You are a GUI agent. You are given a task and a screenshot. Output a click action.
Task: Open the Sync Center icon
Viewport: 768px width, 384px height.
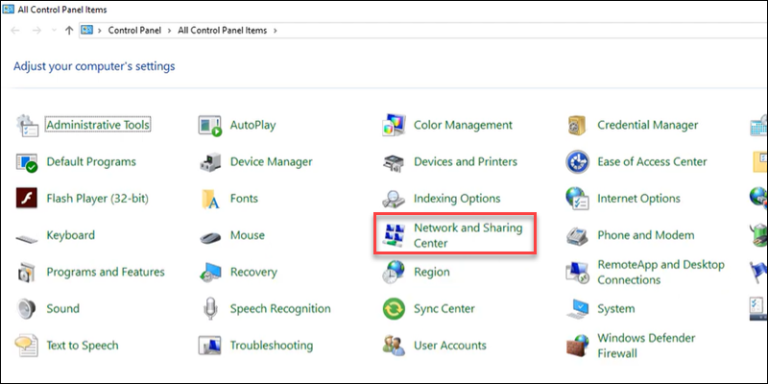394,309
